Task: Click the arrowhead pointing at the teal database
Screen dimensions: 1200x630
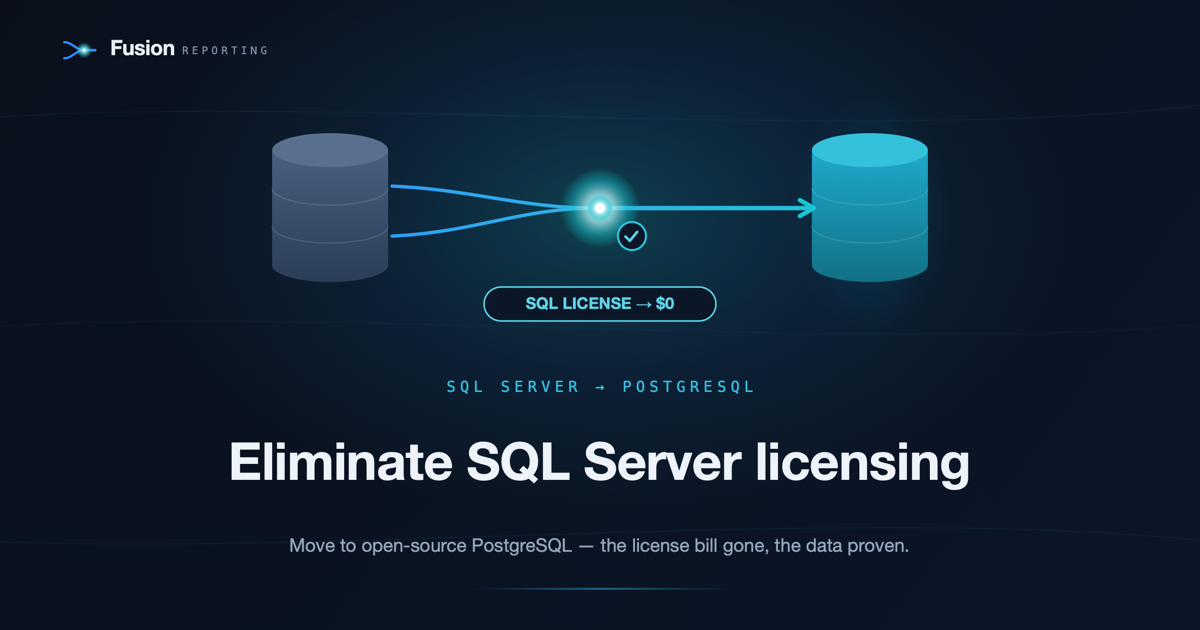Action: [806, 208]
